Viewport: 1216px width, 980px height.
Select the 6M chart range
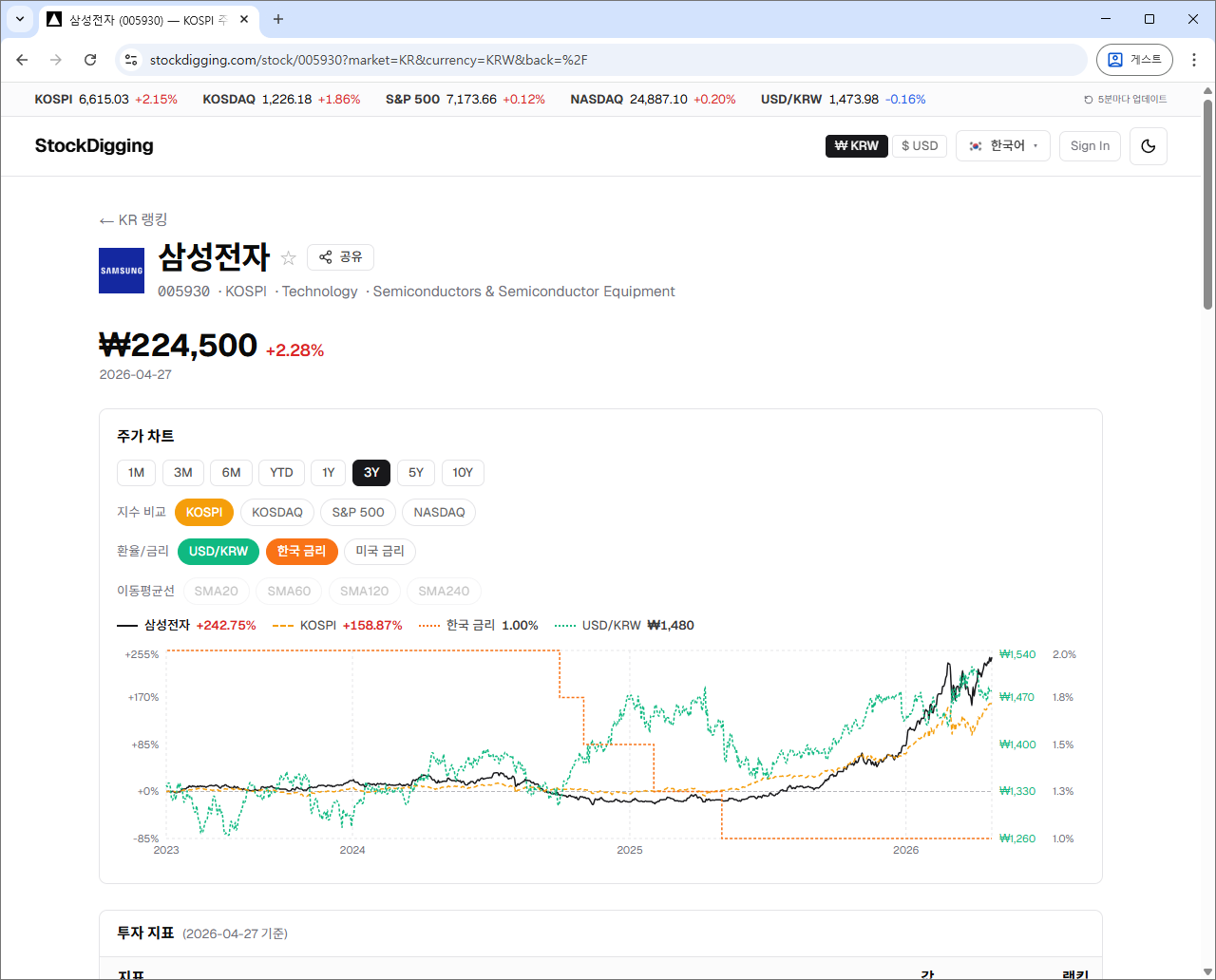(231, 473)
